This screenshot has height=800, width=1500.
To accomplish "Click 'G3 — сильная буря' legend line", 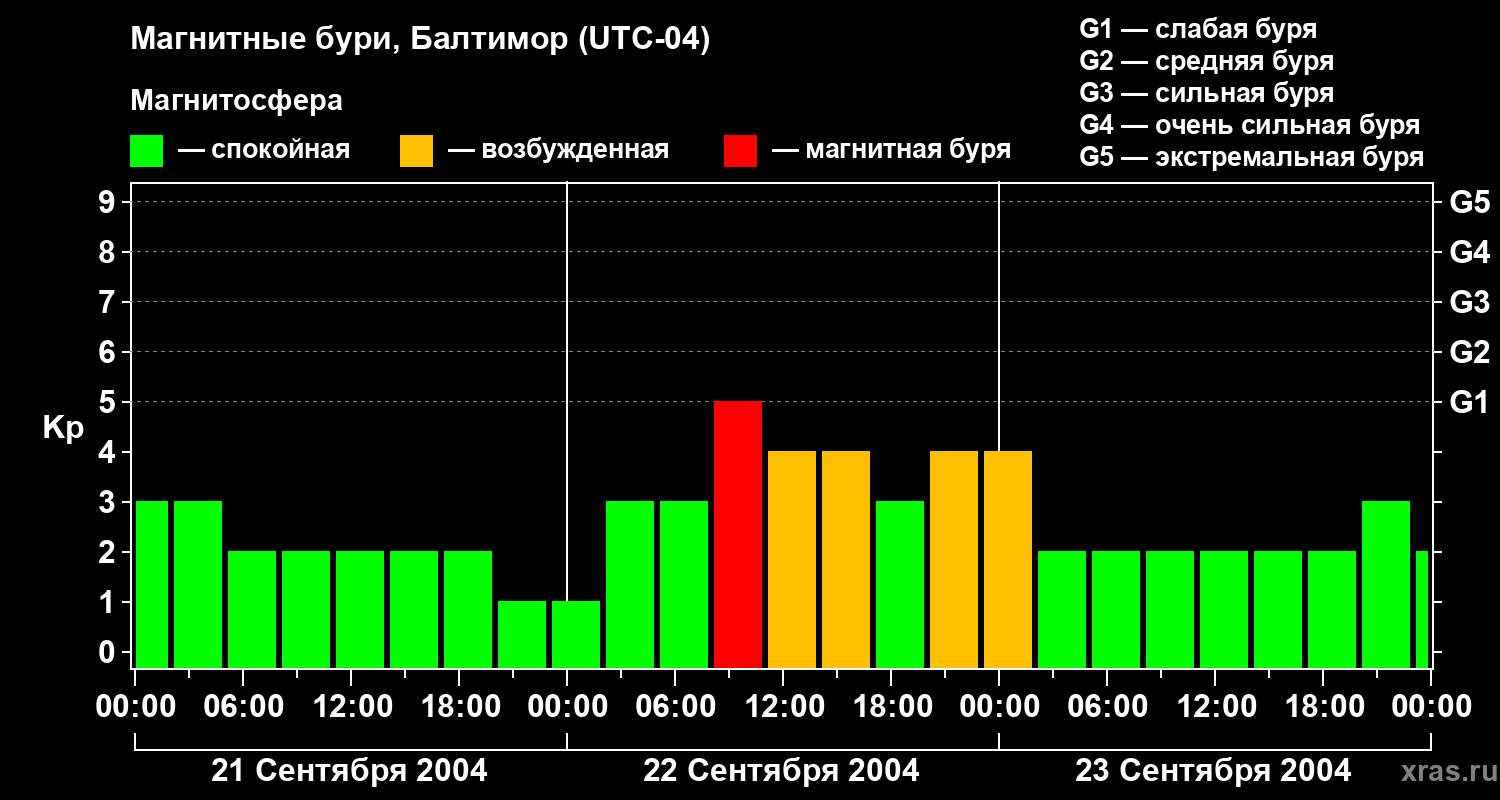I will click(x=1206, y=93).
